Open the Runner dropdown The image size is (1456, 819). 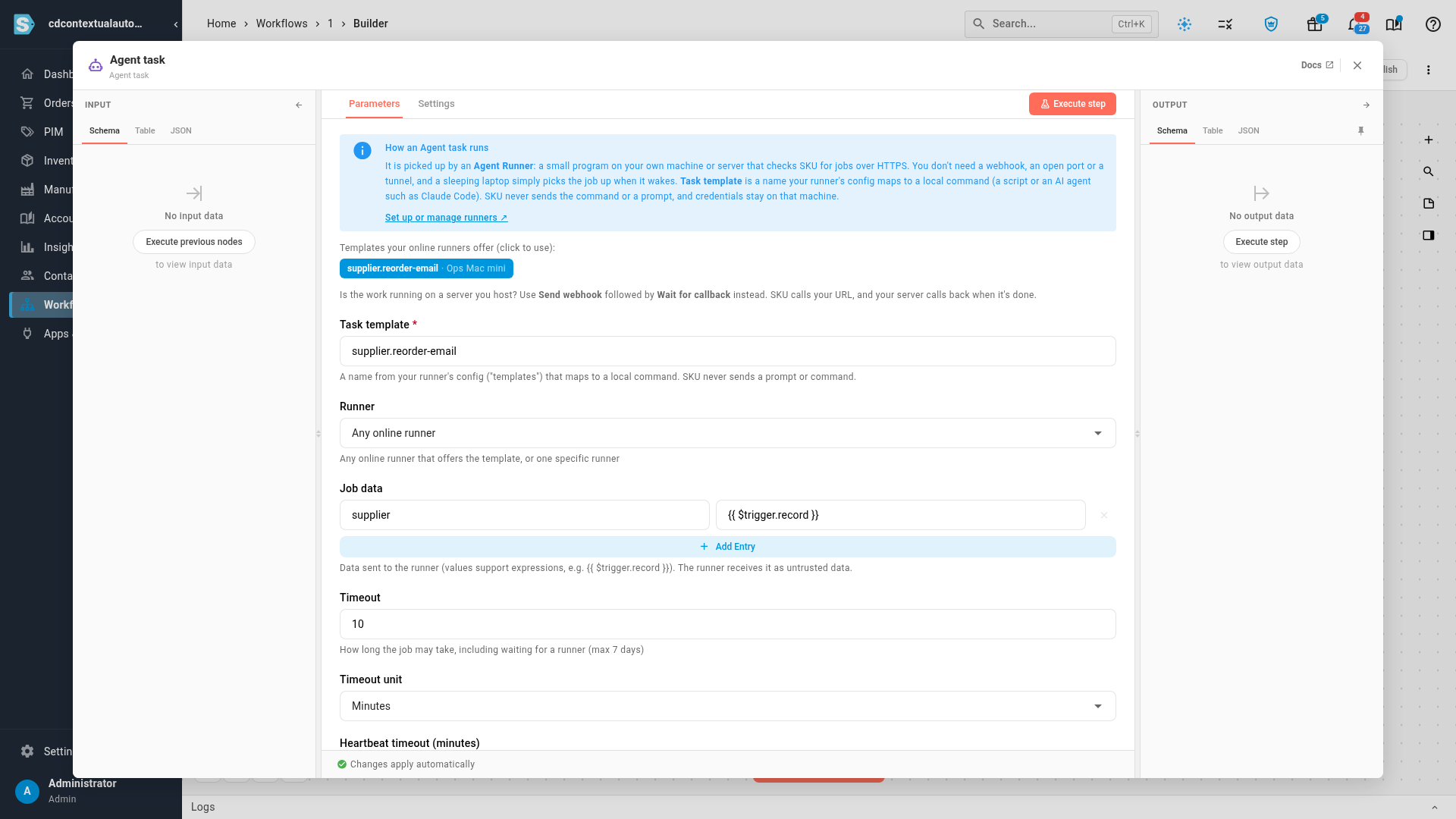(728, 433)
